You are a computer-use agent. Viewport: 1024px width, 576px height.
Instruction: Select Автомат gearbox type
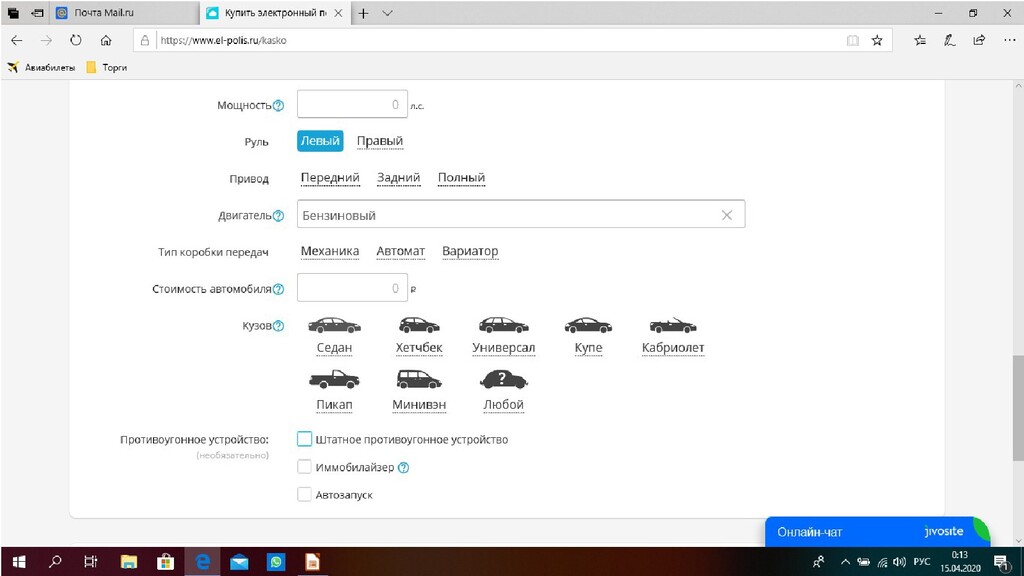coord(400,251)
